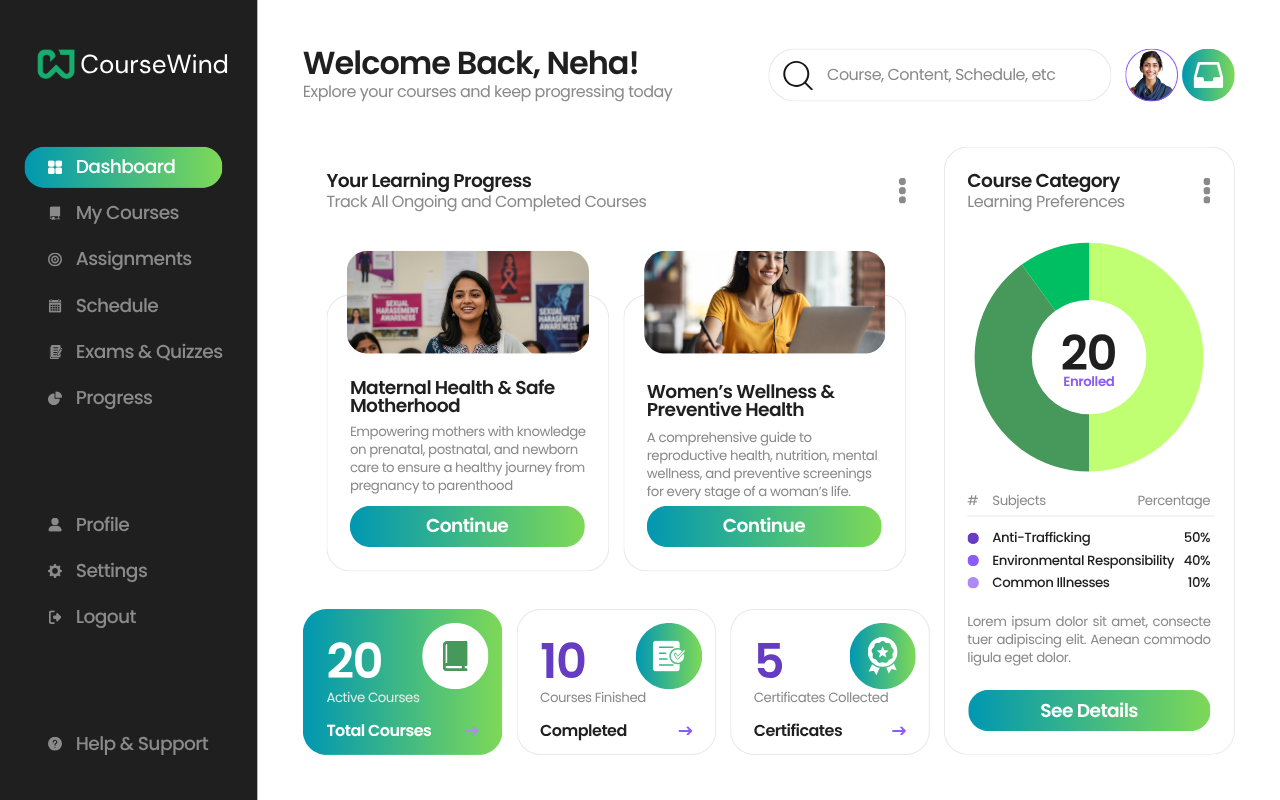Open My Courses in sidebar
Viewport: 1280px width, 800px height.
[127, 213]
